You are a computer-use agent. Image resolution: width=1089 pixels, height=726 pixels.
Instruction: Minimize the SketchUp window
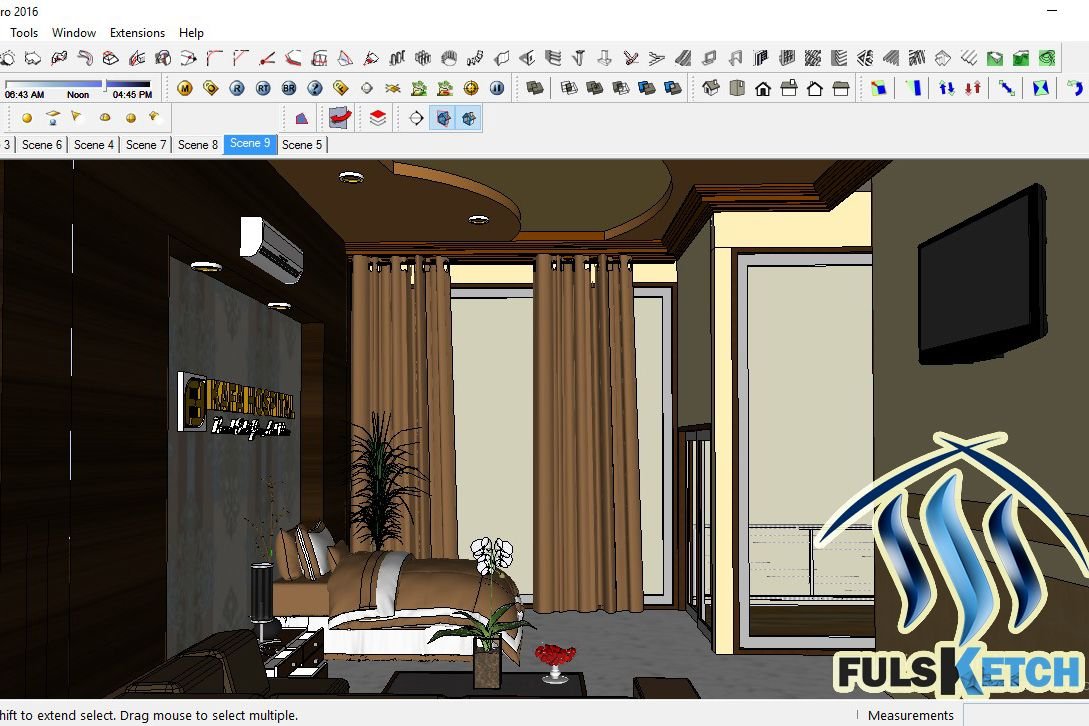pos(1051,10)
